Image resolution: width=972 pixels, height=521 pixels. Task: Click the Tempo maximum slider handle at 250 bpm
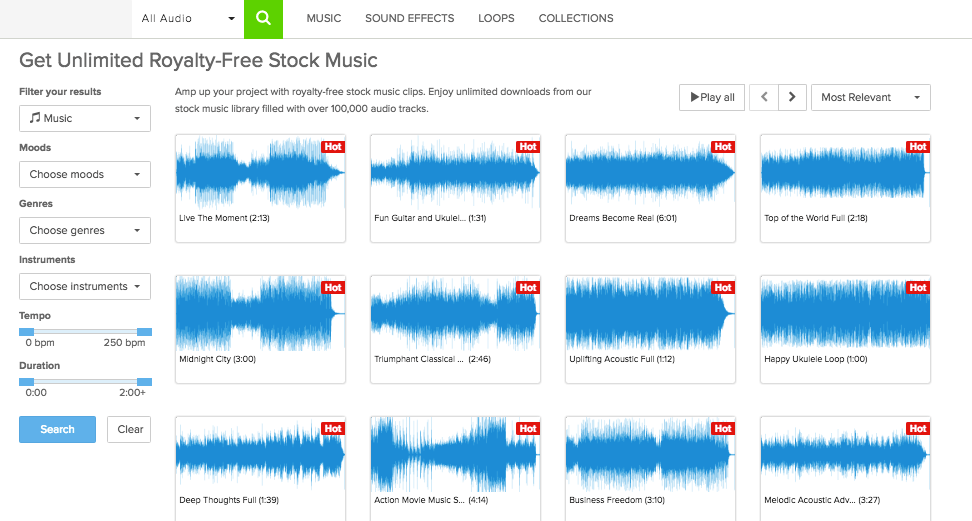[144, 332]
